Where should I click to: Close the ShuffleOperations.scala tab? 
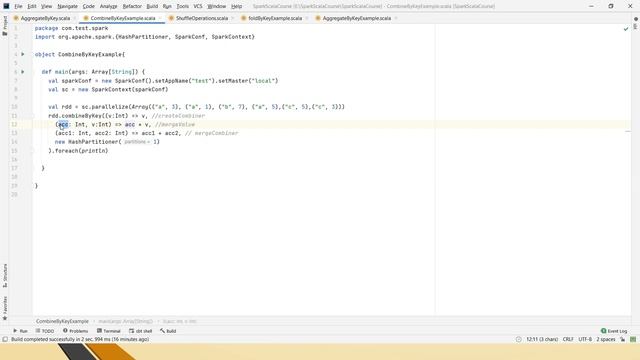[232, 18]
